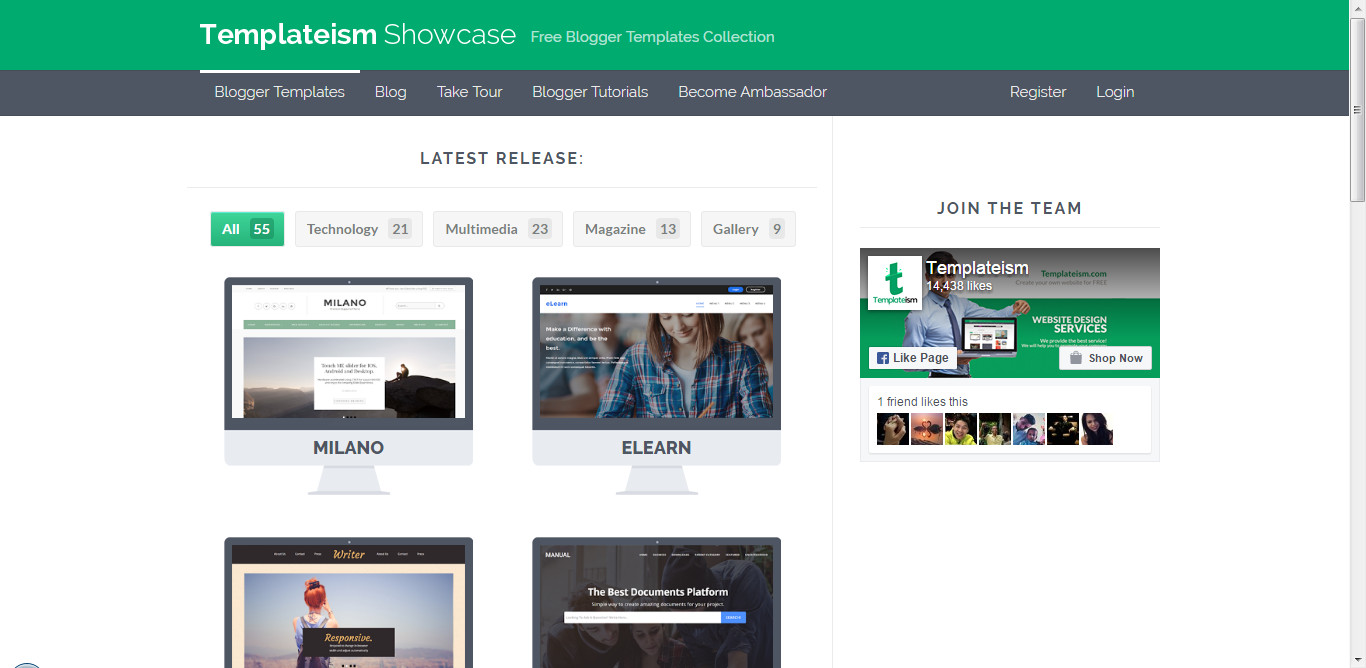Open the Blogger Templates menu item
This screenshot has height=668, width=1366.
click(279, 91)
